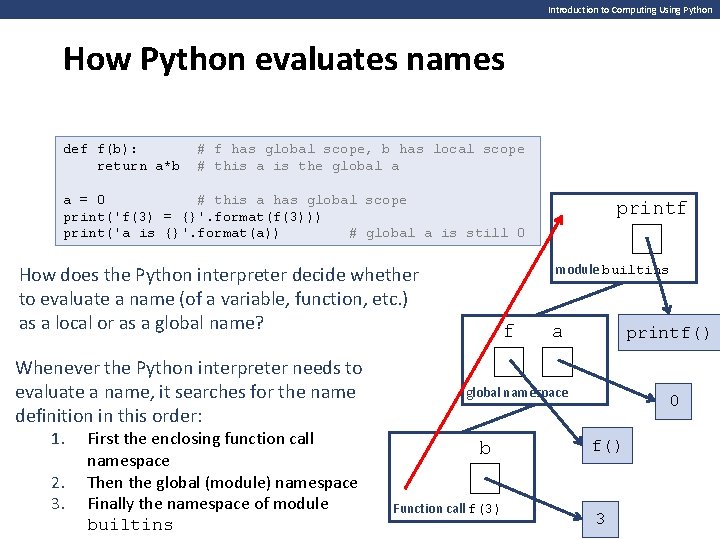
Task: Click the shaded 'printf()' object box
Action: pos(669,333)
